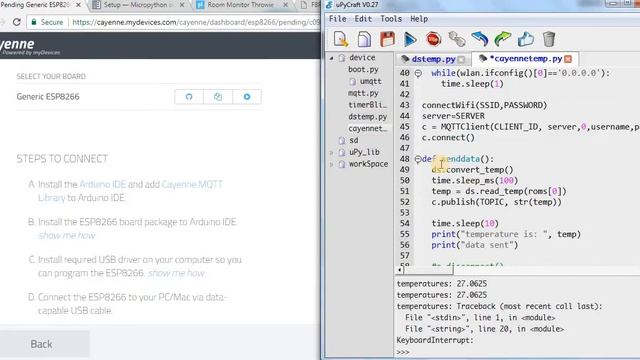Close the dstemp.py editor tab
The width and height of the screenshot is (640, 360).
[x=461, y=60]
